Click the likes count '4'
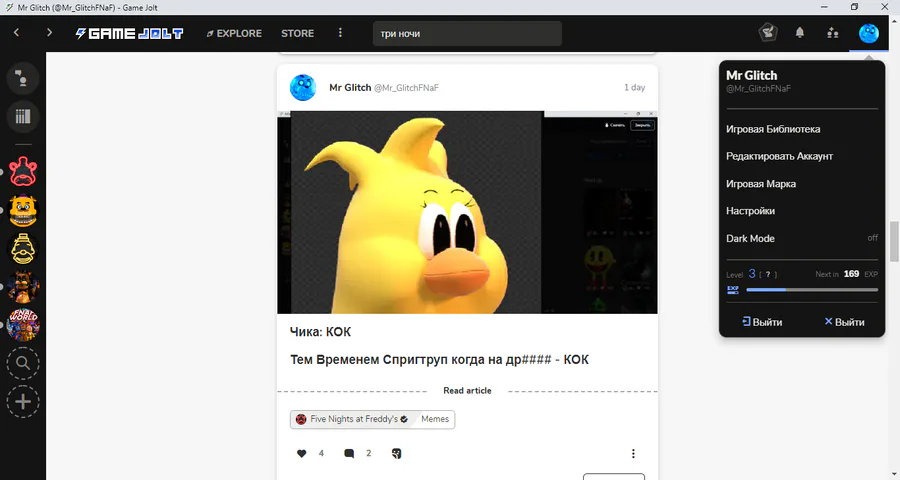 321,454
